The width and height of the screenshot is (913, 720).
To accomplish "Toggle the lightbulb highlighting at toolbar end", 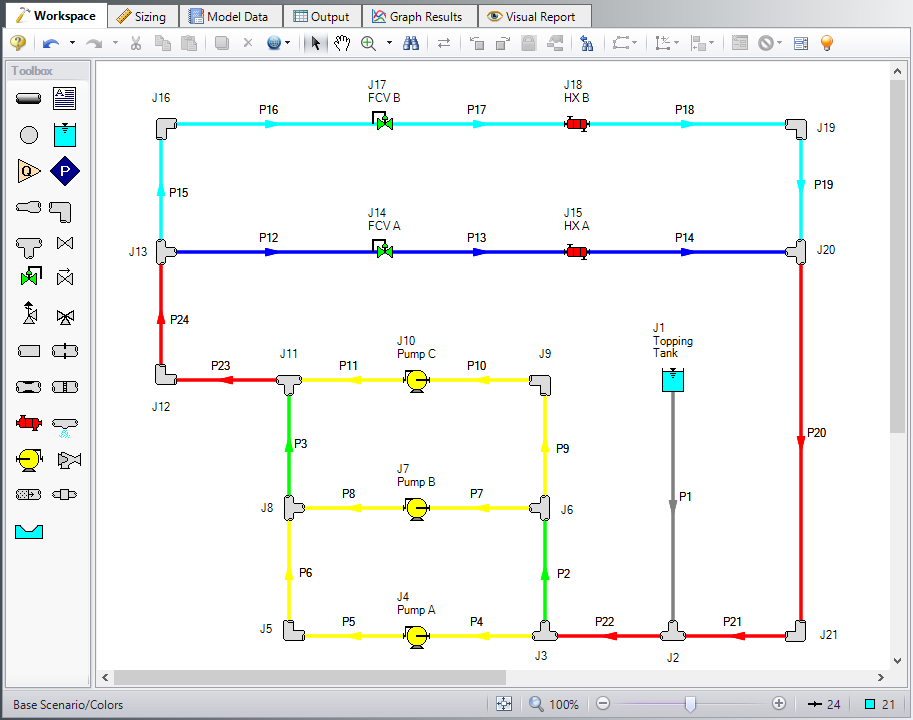I will tap(826, 43).
